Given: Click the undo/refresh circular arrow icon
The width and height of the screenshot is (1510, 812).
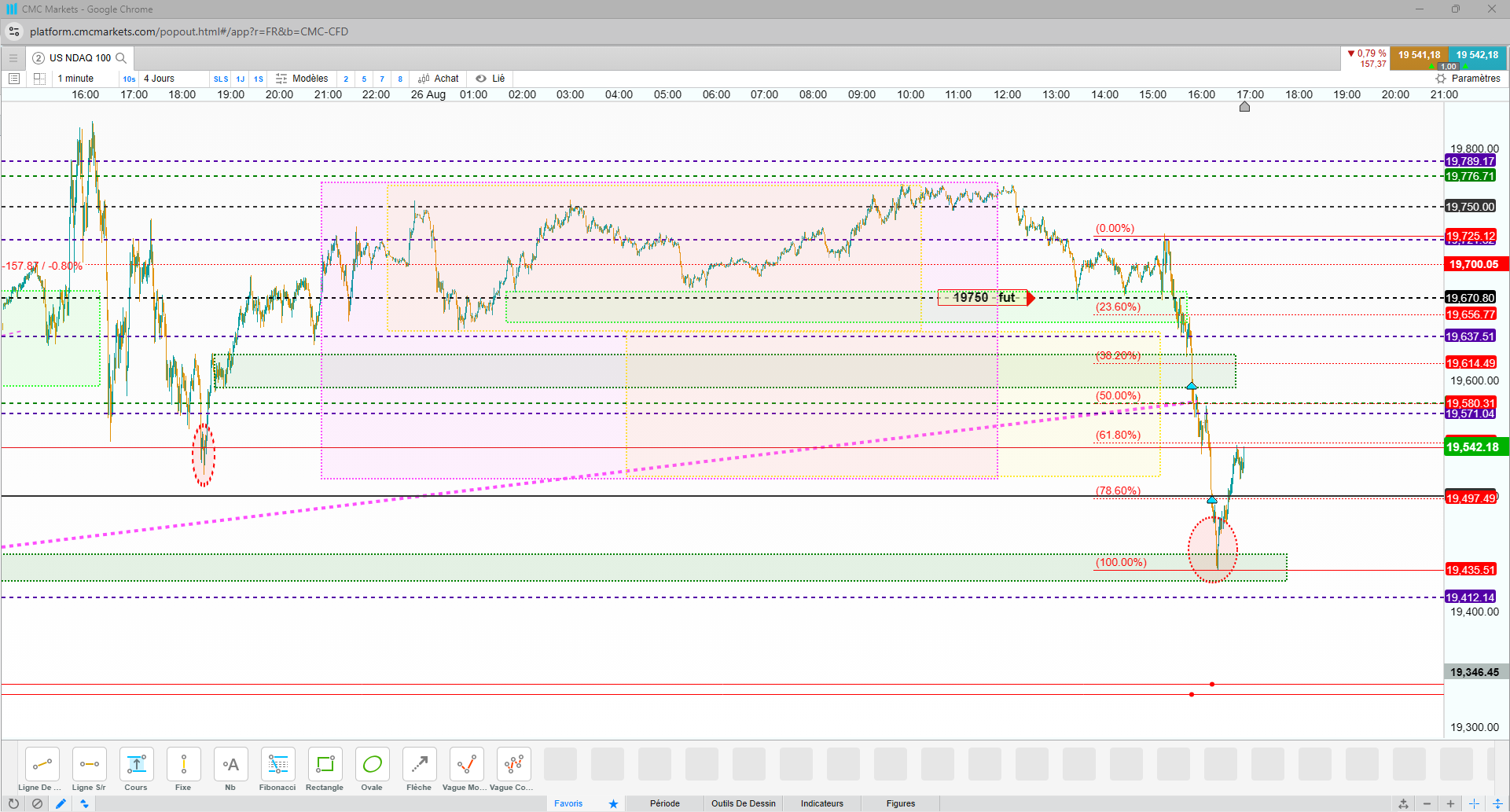Looking at the screenshot, I should pyautogui.click(x=13, y=803).
